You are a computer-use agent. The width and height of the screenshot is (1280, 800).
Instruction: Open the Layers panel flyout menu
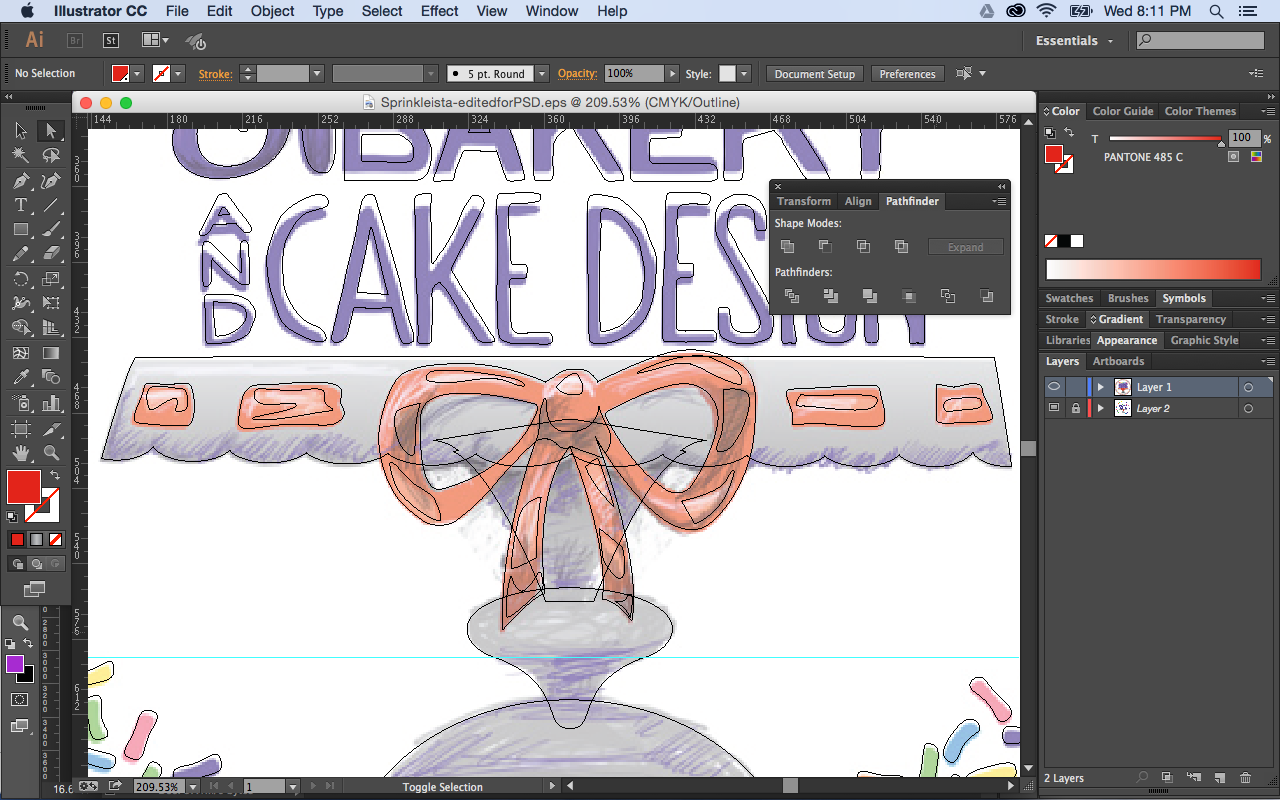tap(1268, 362)
